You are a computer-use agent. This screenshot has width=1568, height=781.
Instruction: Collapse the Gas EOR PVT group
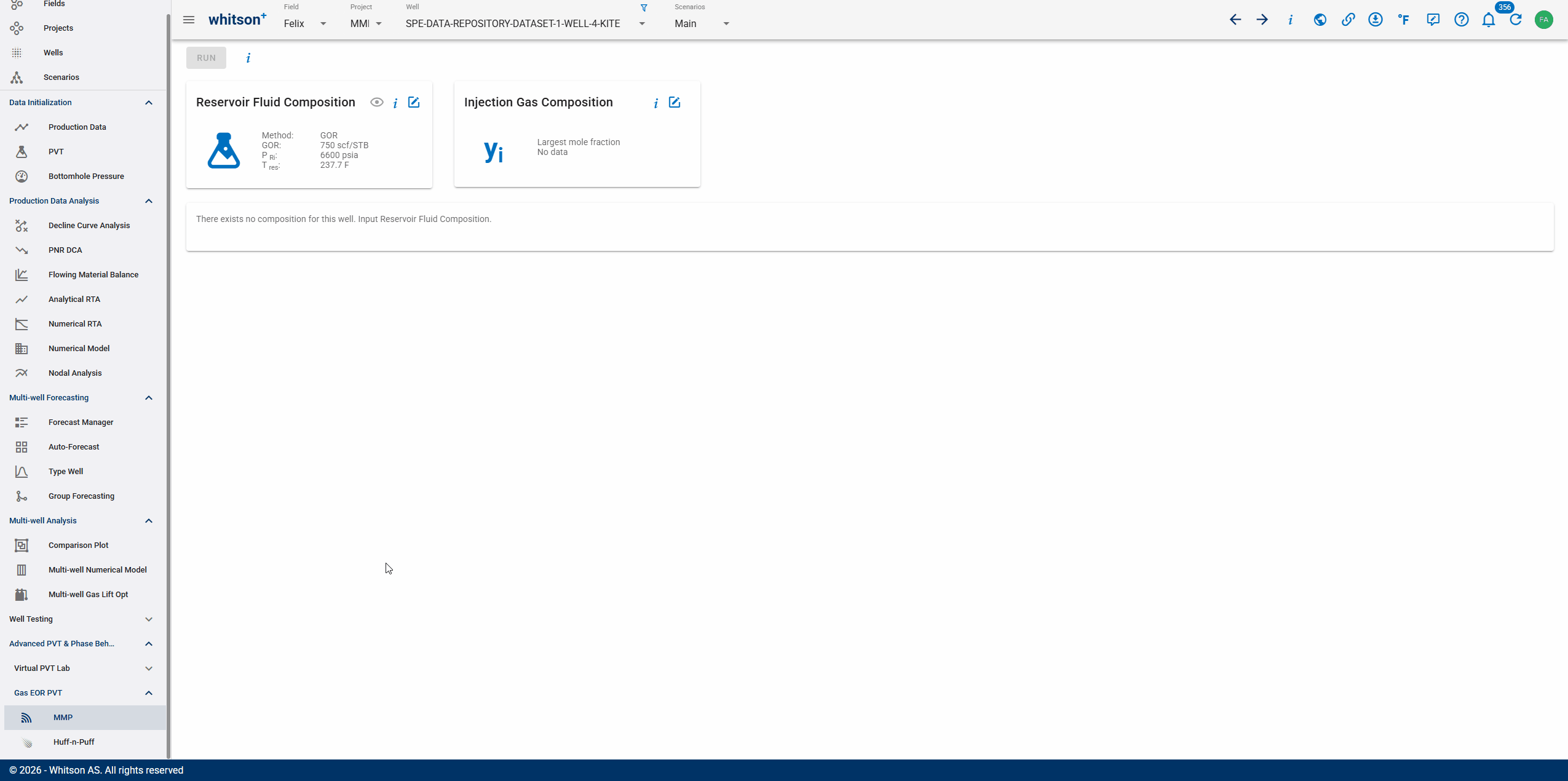pos(149,693)
